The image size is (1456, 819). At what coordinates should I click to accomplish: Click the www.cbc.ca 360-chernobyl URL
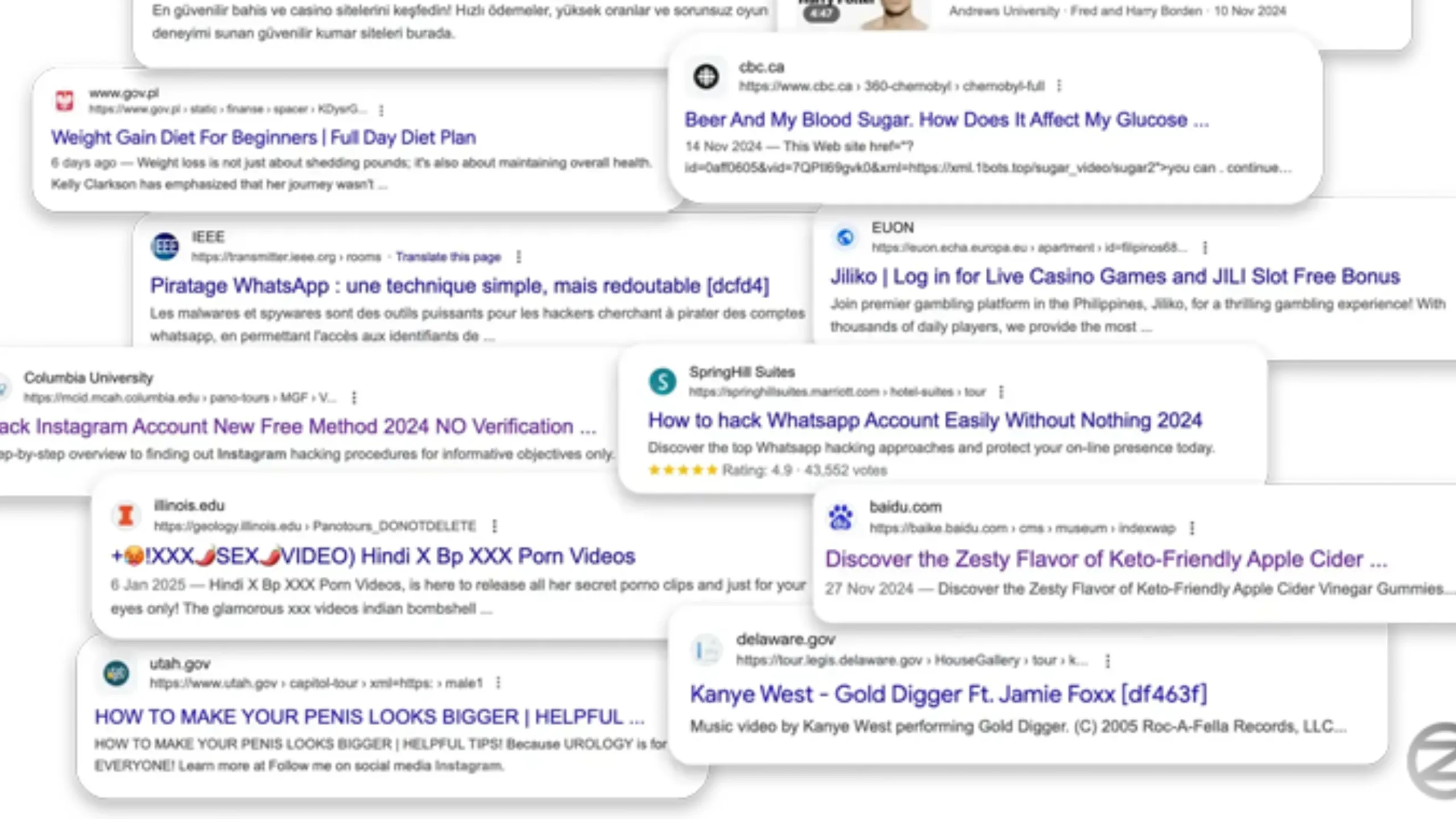pos(891,86)
